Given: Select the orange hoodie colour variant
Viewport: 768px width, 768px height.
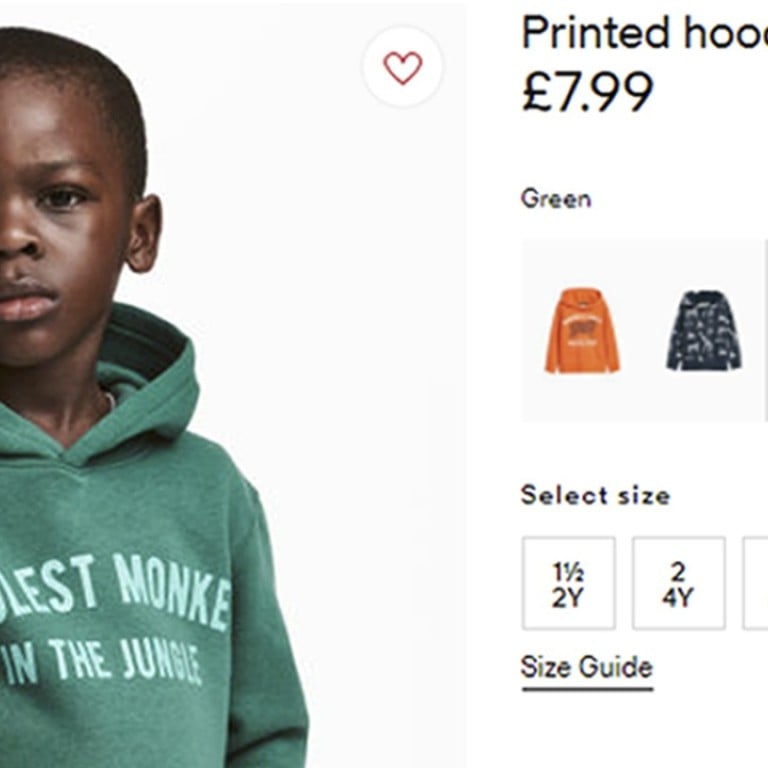Looking at the screenshot, I should (x=582, y=331).
